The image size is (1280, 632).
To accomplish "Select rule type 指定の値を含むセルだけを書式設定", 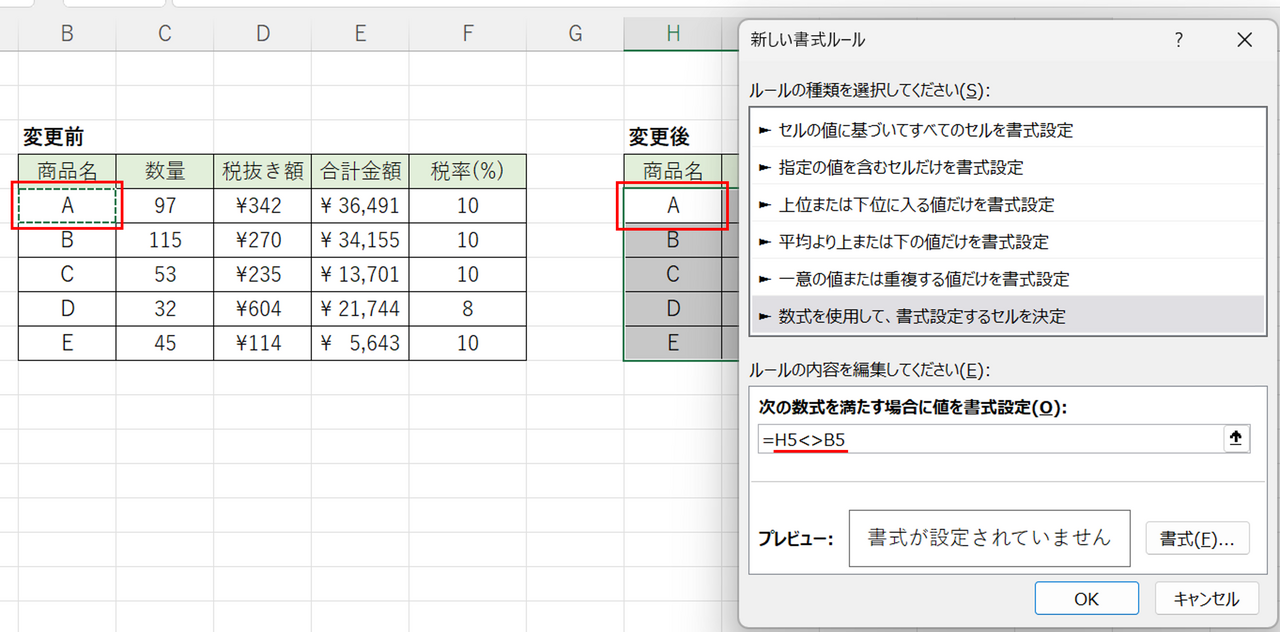I will [900, 168].
